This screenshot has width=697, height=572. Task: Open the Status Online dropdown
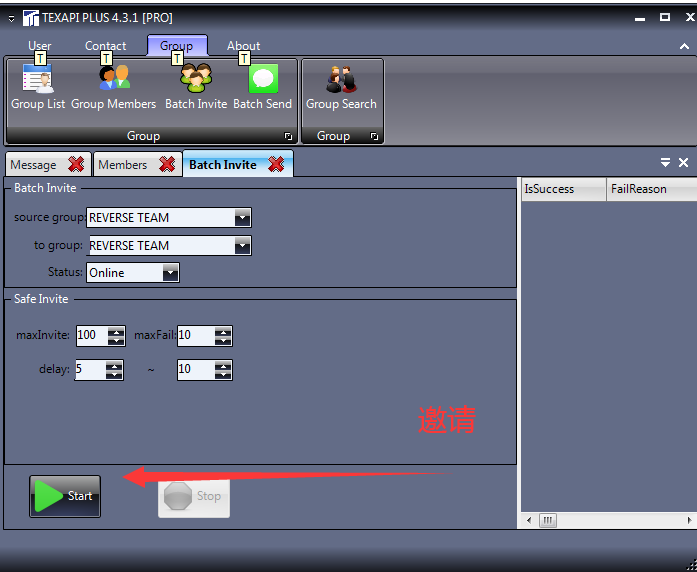pos(170,272)
